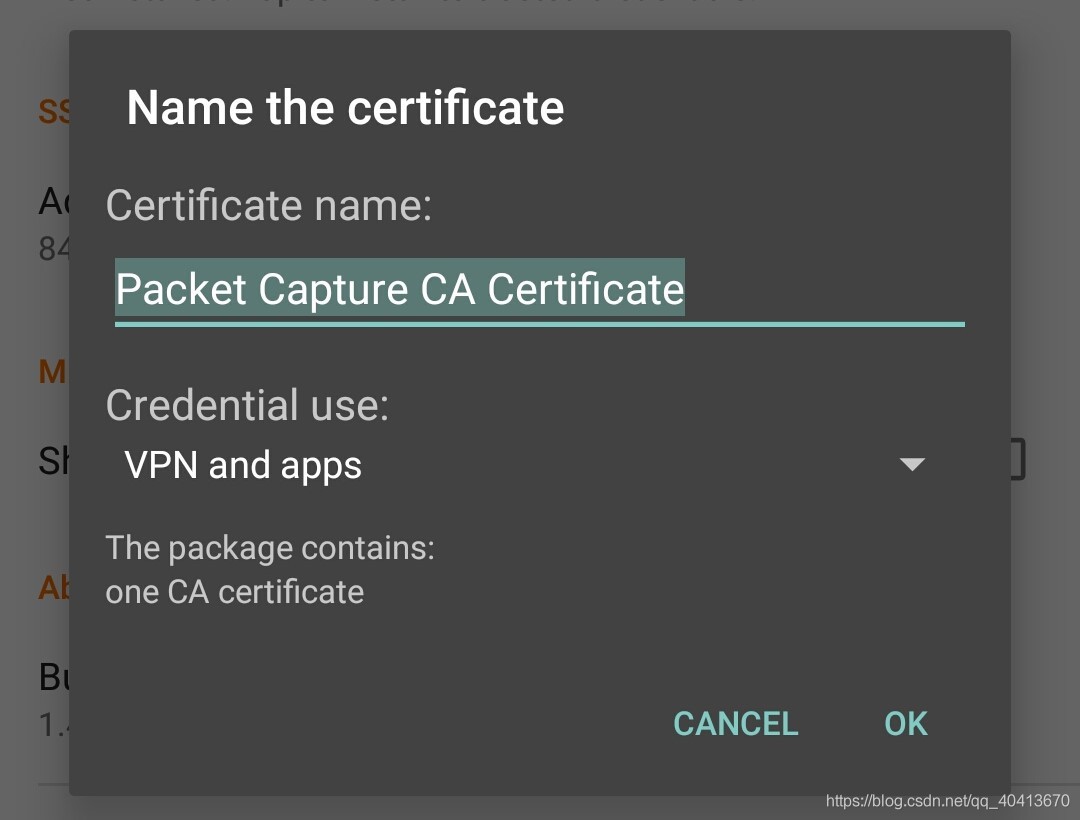The width and height of the screenshot is (1080, 820).
Task: Click the "Credential use:" label
Action: [247, 405]
